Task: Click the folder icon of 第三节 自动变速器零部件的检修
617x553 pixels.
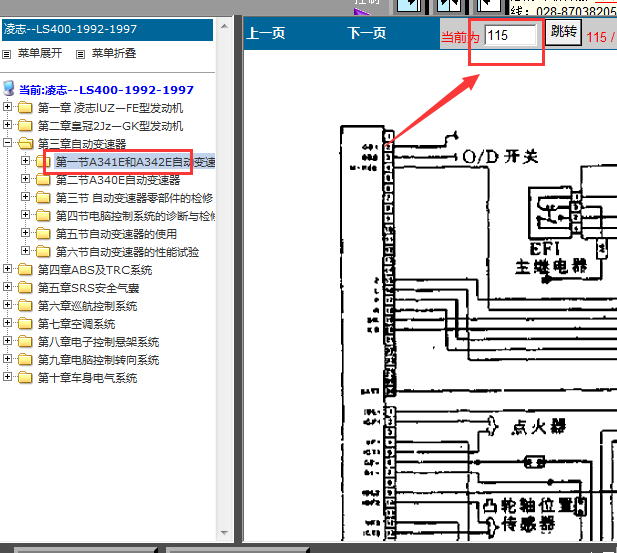Action: coord(43,197)
